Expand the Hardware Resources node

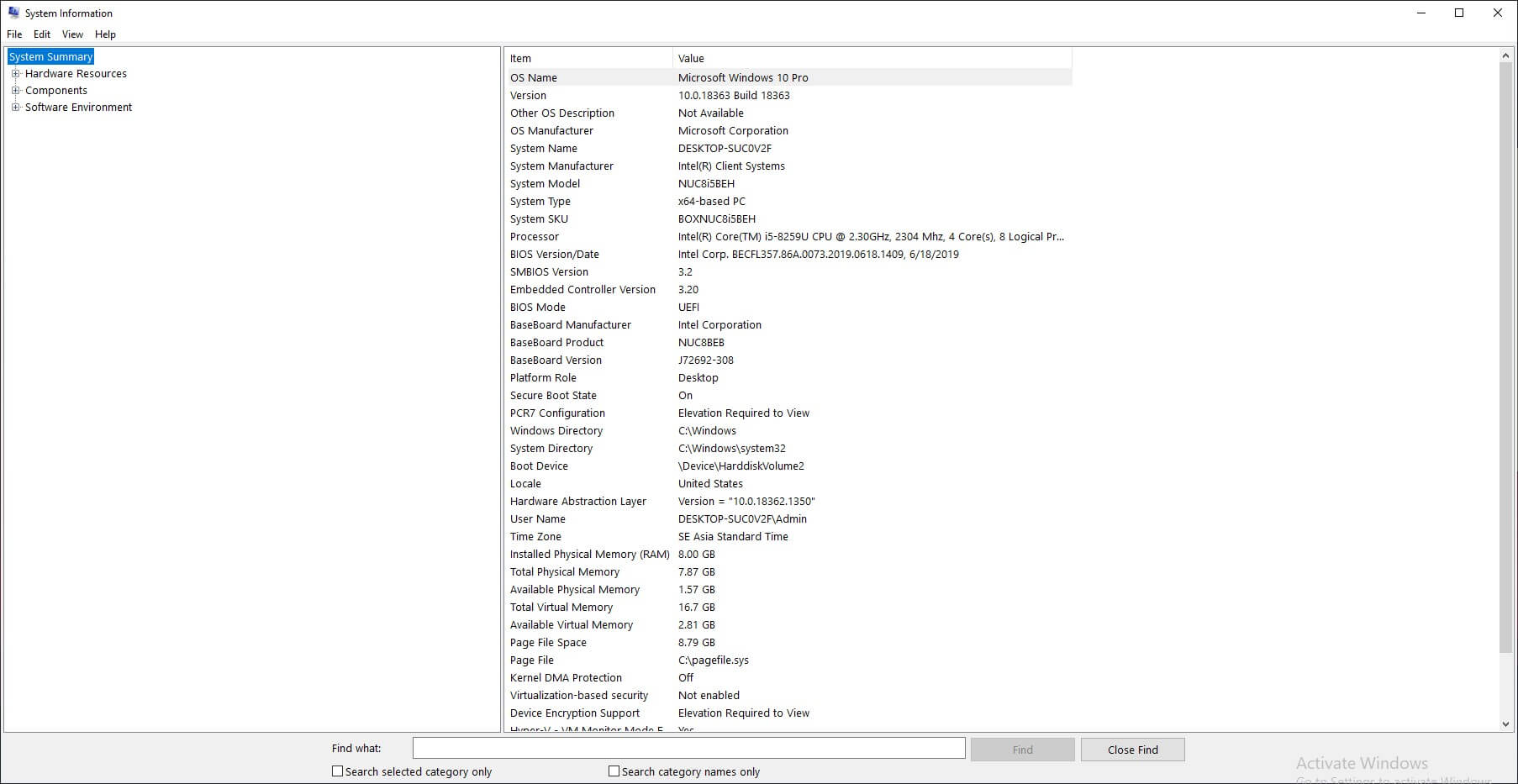(x=15, y=73)
